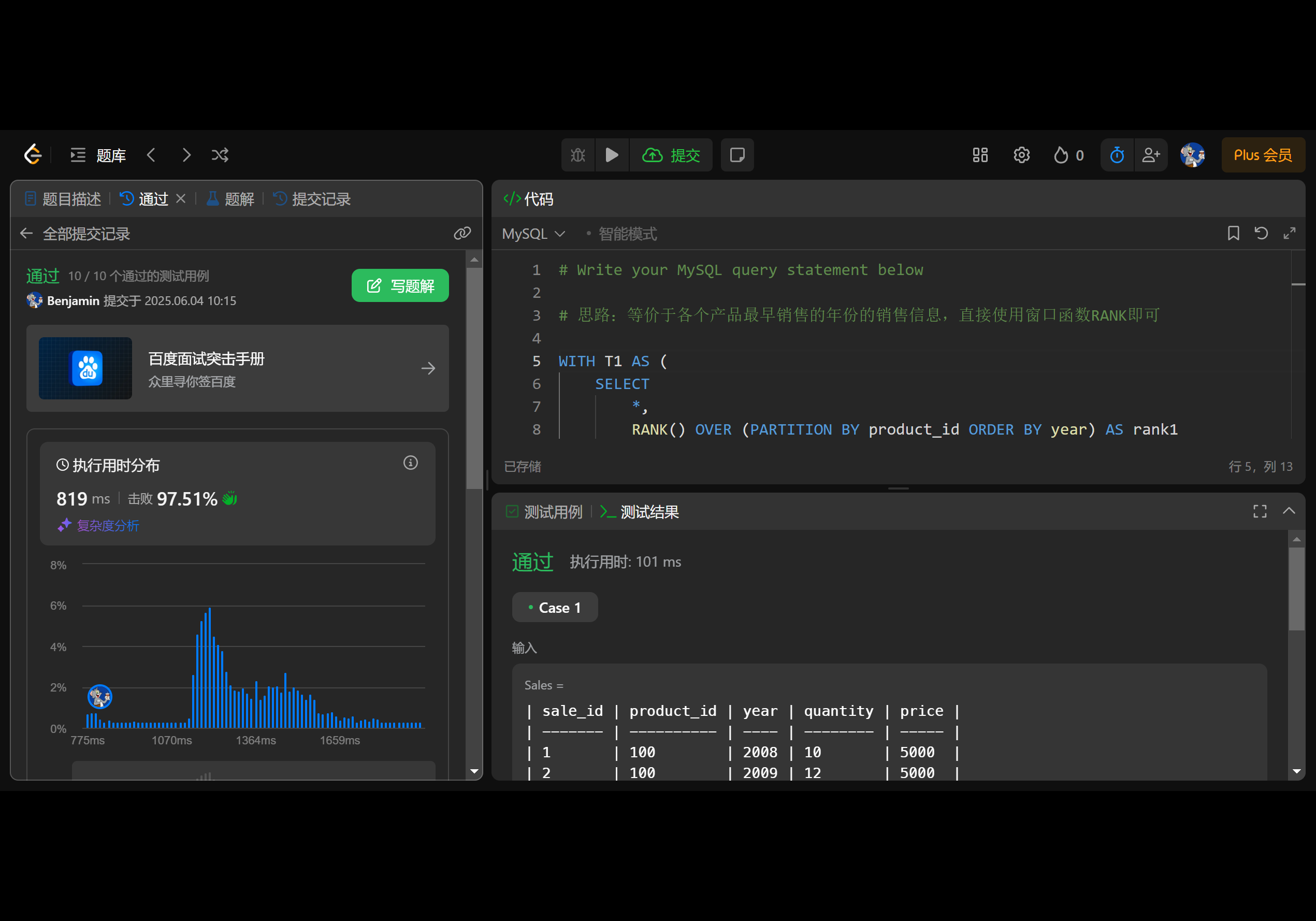The width and height of the screenshot is (1316, 921).
Task: Open the settings gear icon
Action: (1021, 155)
